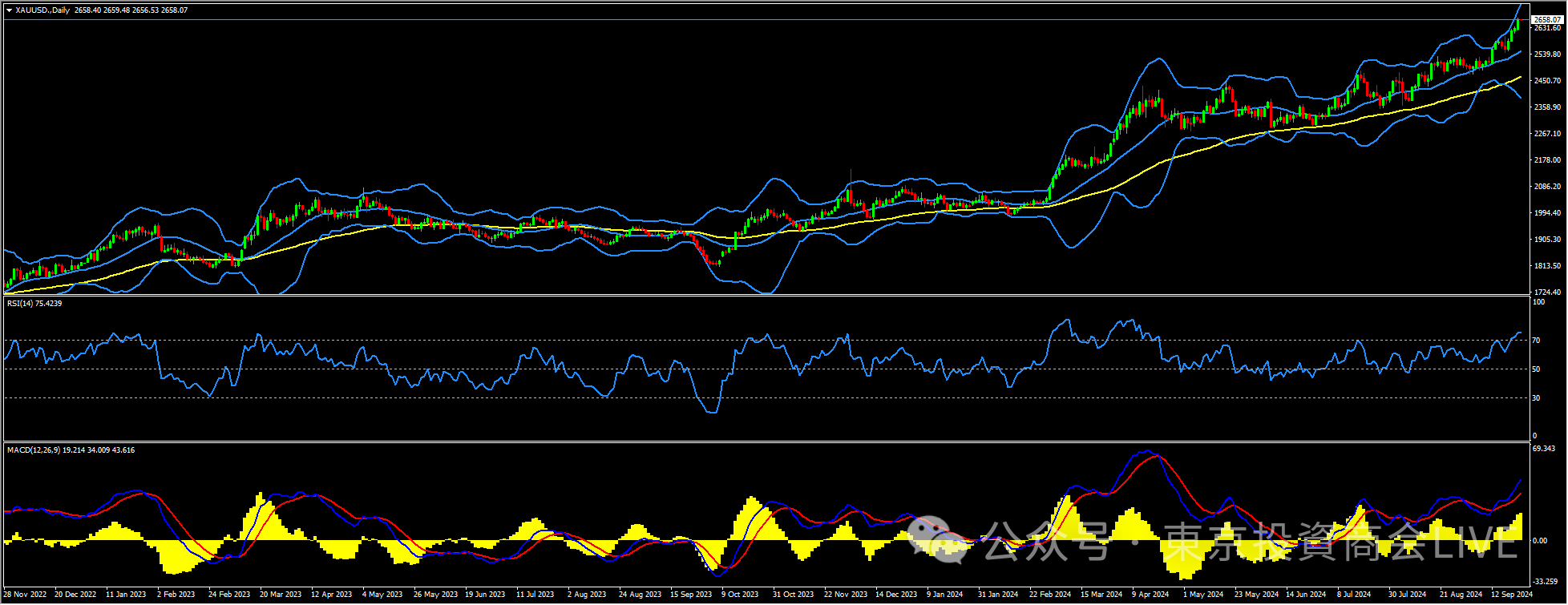The height and width of the screenshot is (605, 1568).
Task: Click the 30 Jul 2024 date label
Action: 1408,595
